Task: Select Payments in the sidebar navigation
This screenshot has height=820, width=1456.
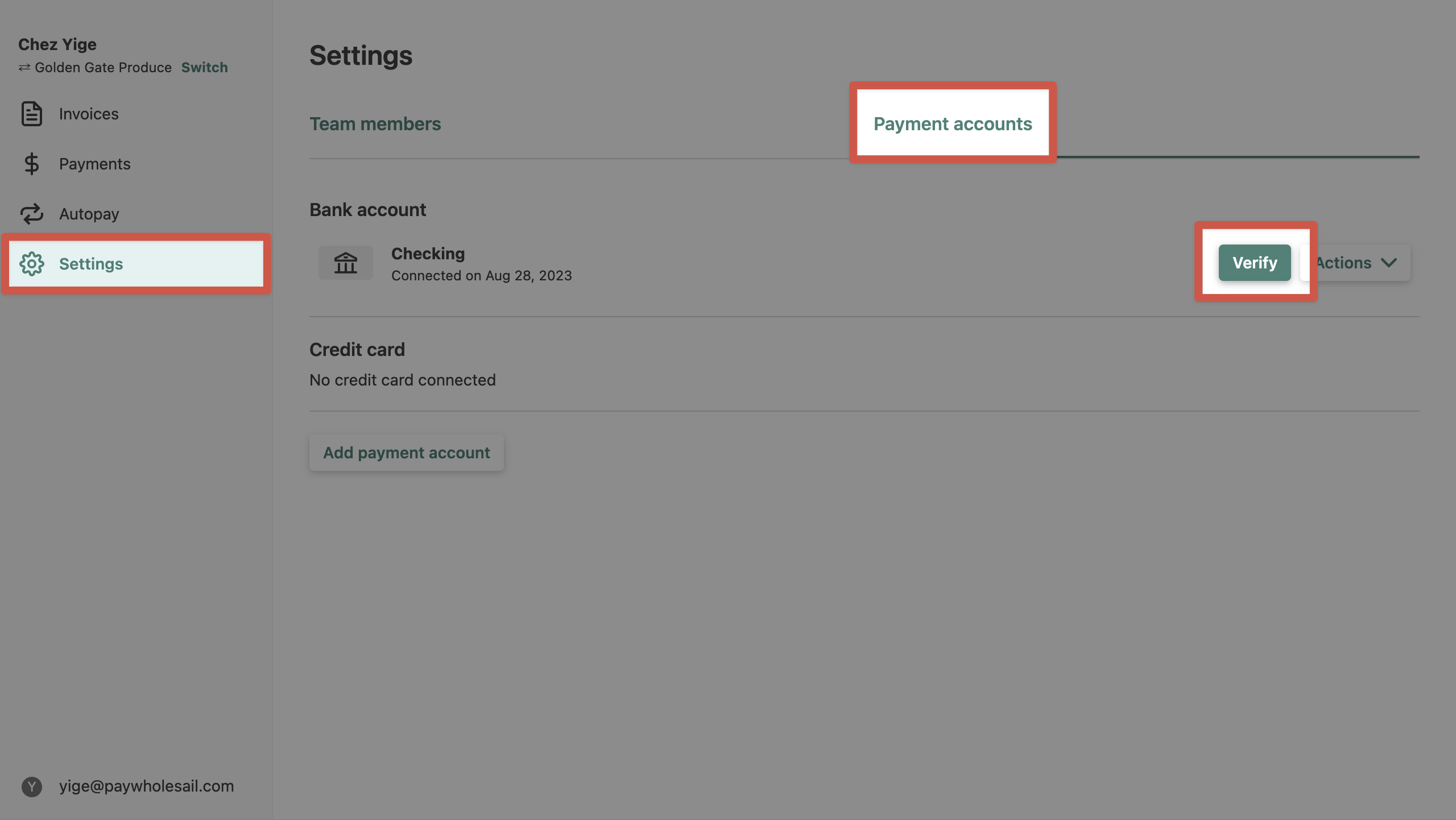Action: [x=95, y=164]
